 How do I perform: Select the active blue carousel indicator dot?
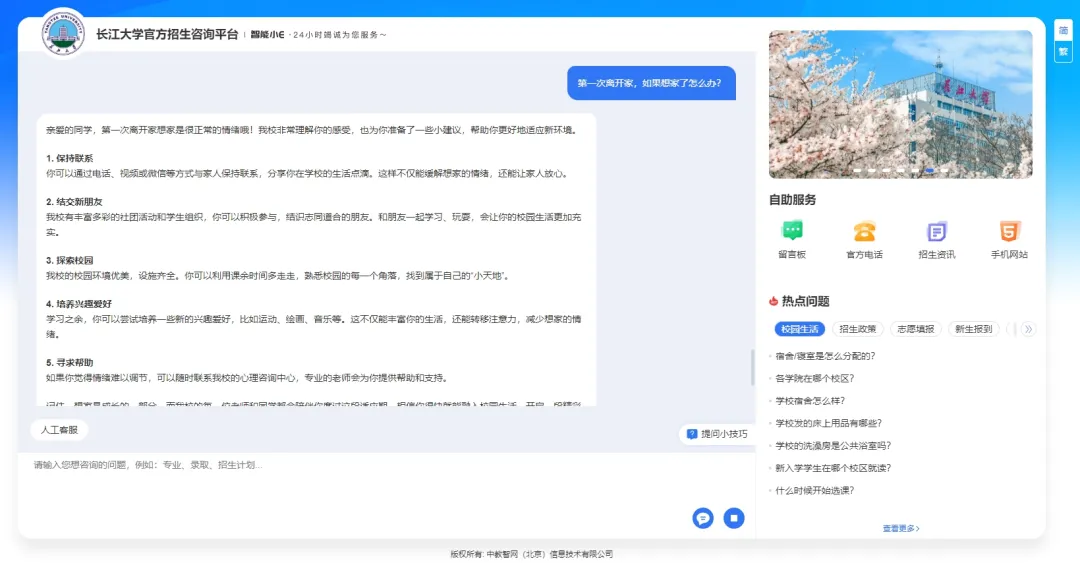point(929,171)
